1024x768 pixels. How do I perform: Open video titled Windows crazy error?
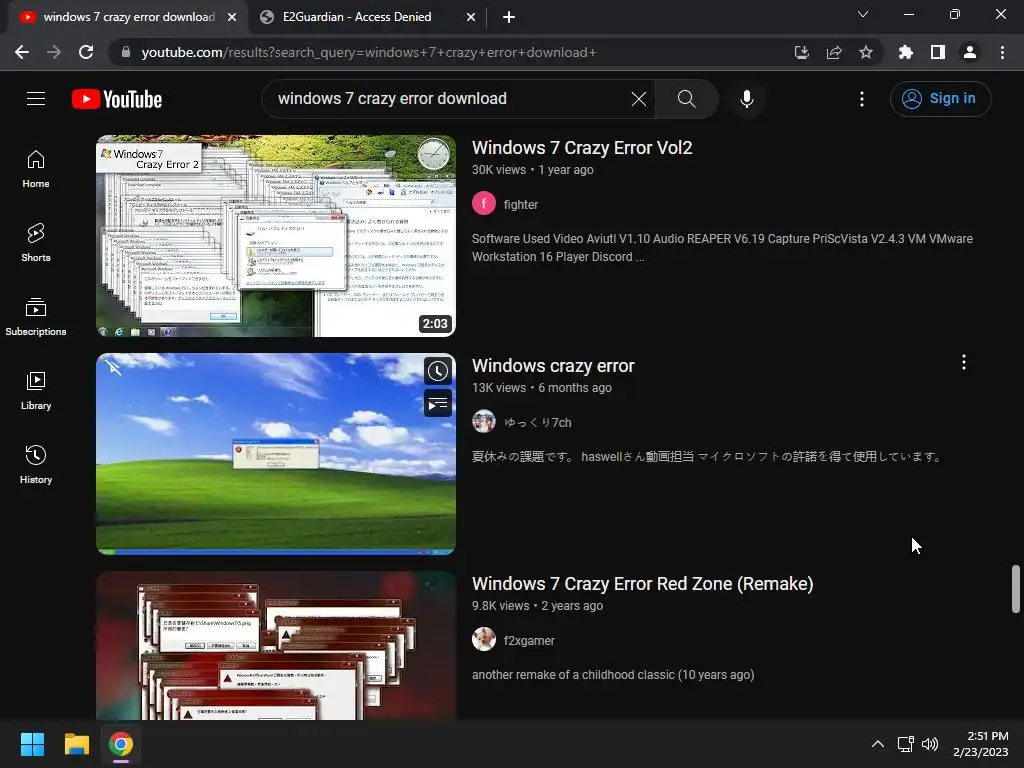point(553,366)
